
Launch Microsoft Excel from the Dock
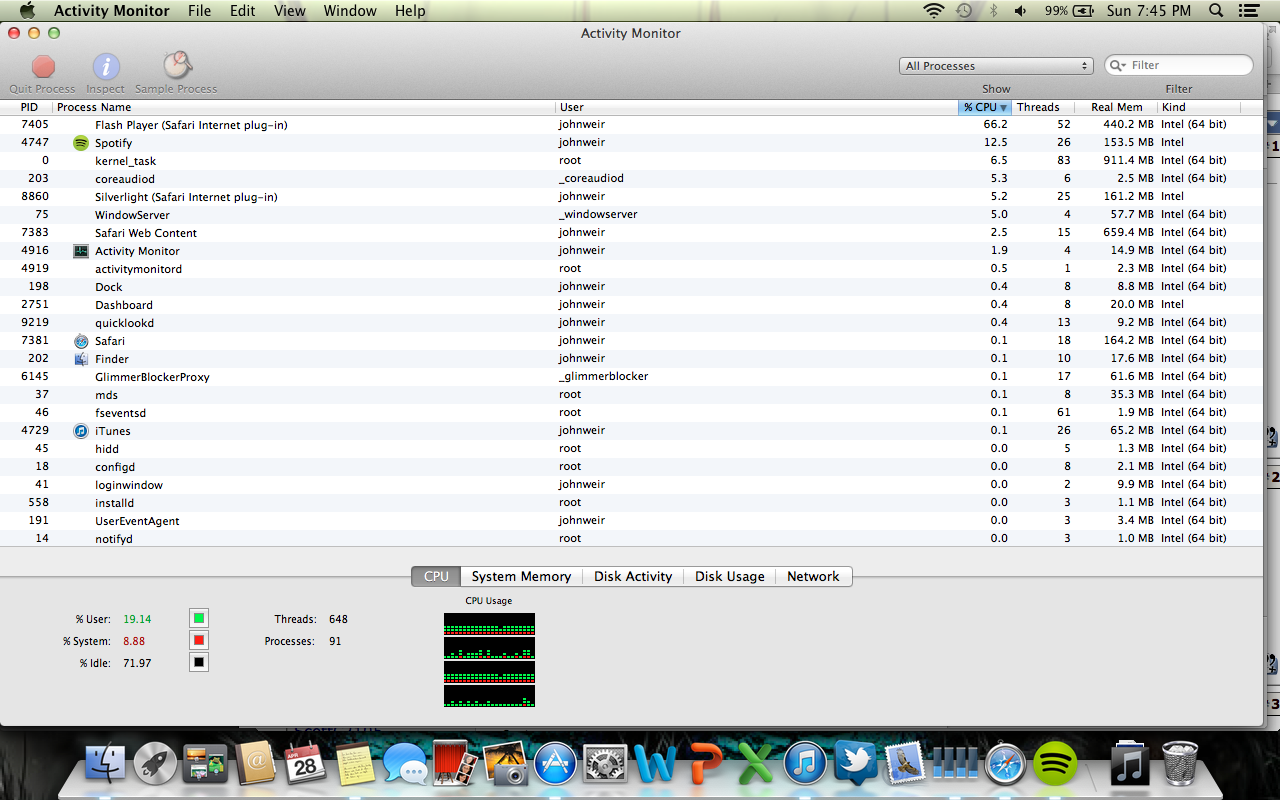(x=756, y=765)
